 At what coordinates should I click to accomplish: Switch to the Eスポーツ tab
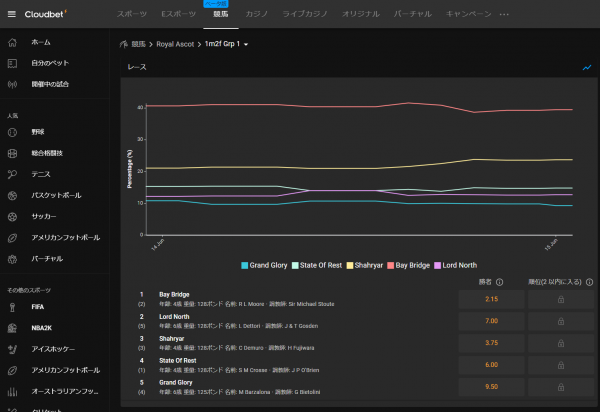(178, 14)
